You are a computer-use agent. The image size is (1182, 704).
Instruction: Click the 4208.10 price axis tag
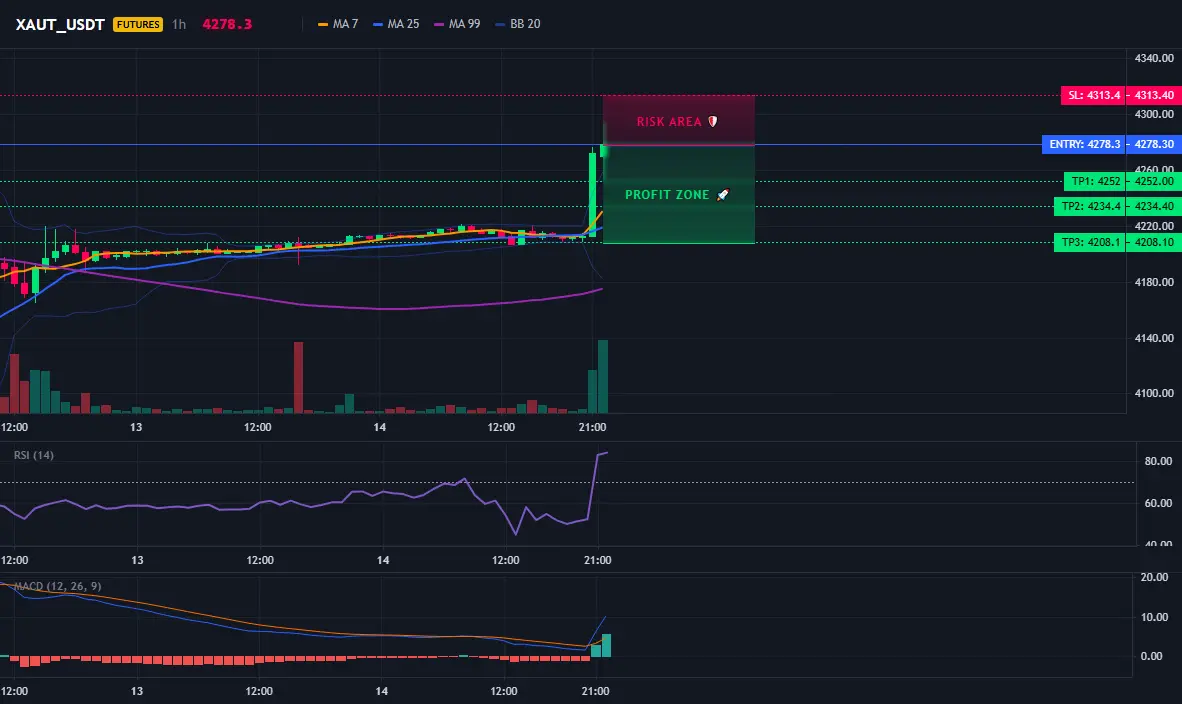1154,242
